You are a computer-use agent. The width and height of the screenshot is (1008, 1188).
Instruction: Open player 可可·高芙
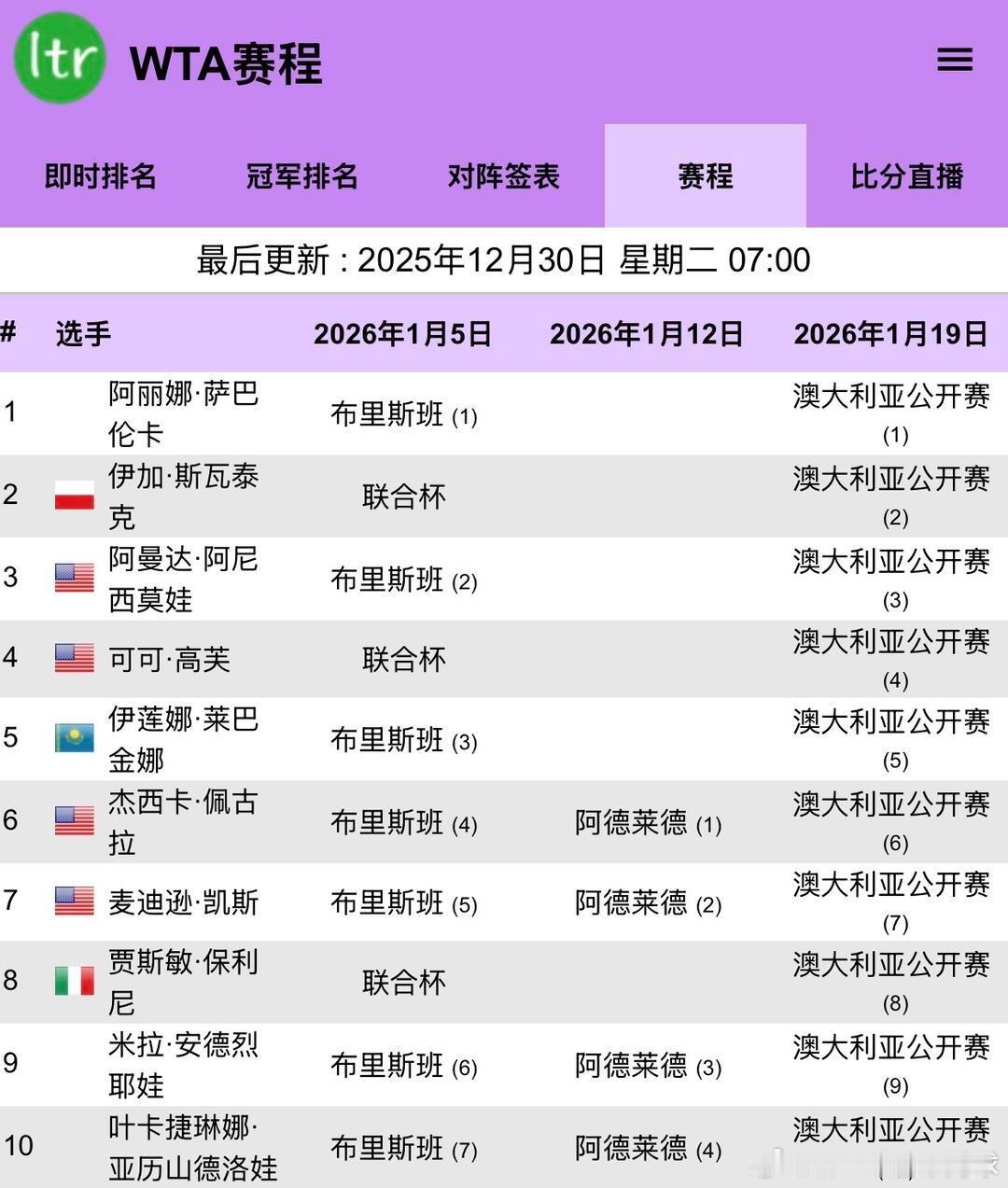click(x=170, y=659)
